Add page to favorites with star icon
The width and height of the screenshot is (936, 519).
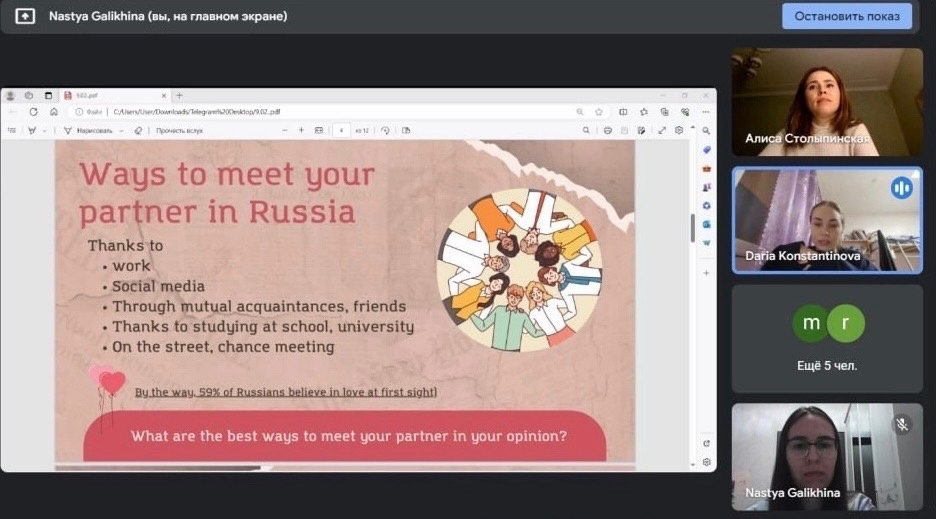tap(599, 112)
